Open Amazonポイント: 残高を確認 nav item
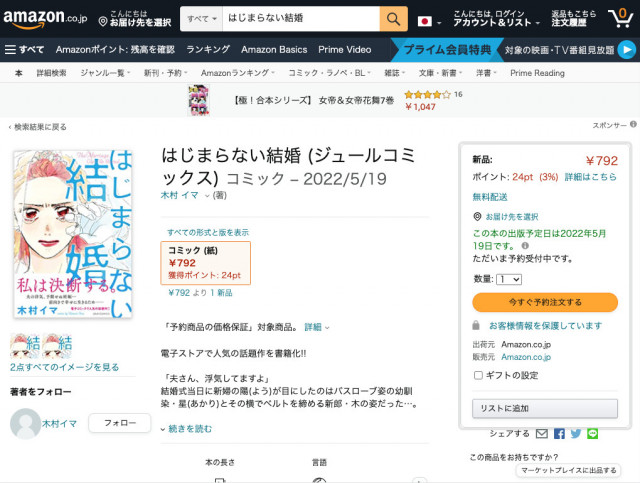This screenshot has height=483, width=640. pyautogui.click(x=115, y=49)
